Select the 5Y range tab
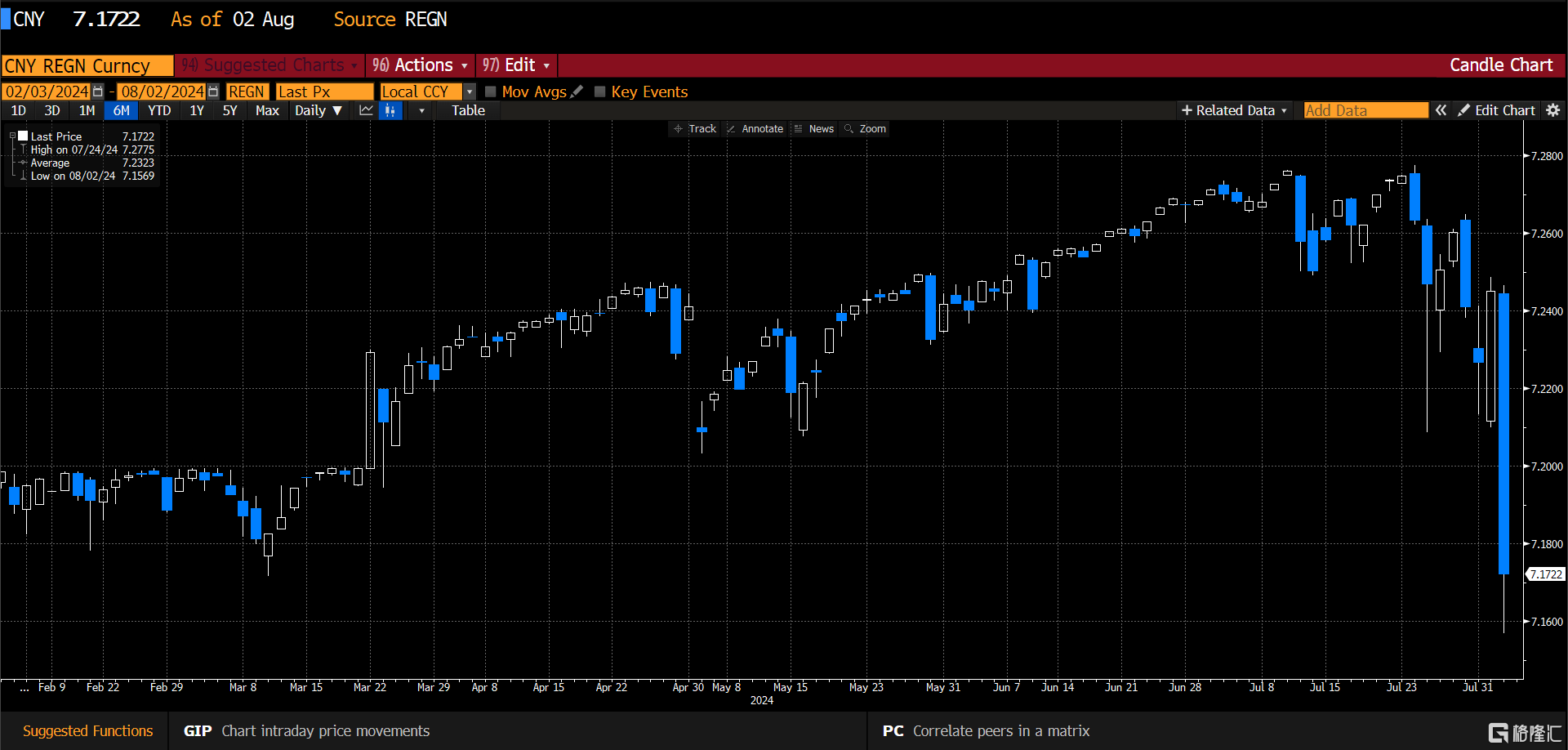Image resolution: width=1568 pixels, height=750 pixels. pos(230,110)
